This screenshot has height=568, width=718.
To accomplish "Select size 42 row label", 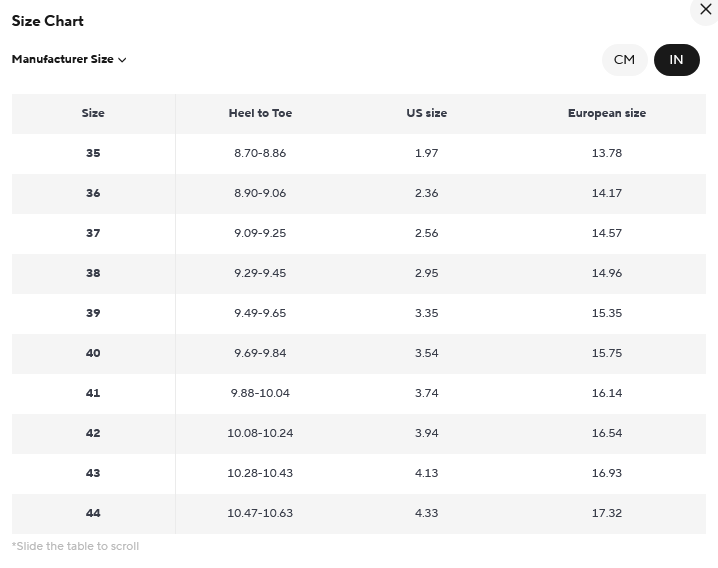I will (x=93, y=433).
